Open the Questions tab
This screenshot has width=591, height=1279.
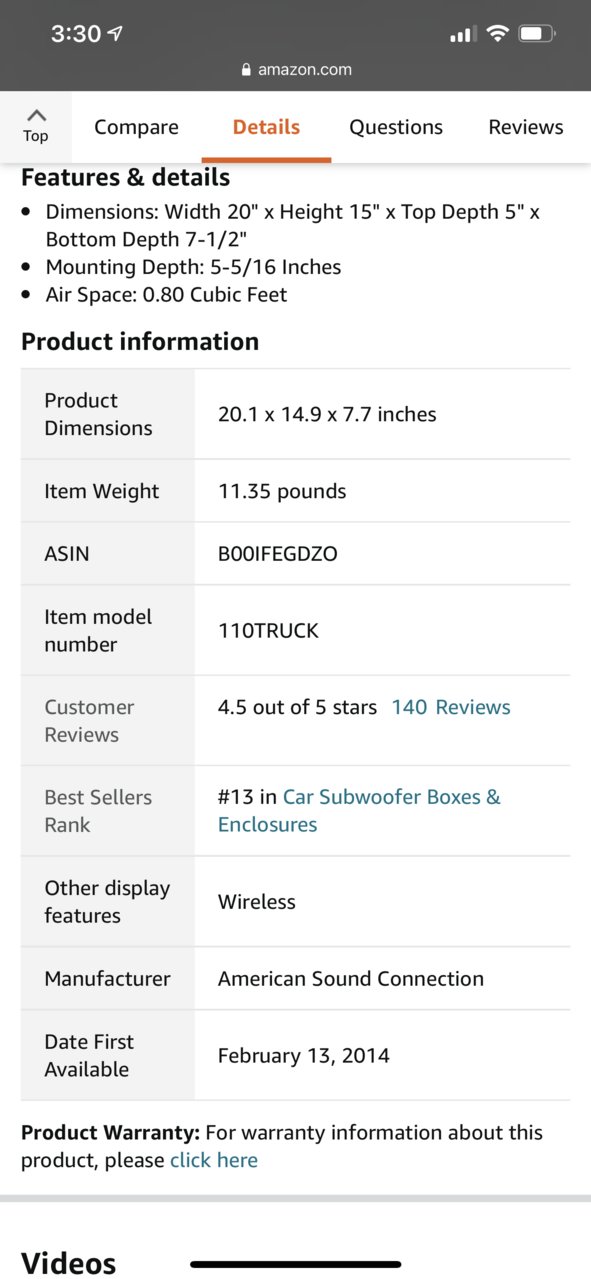click(396, 127)
